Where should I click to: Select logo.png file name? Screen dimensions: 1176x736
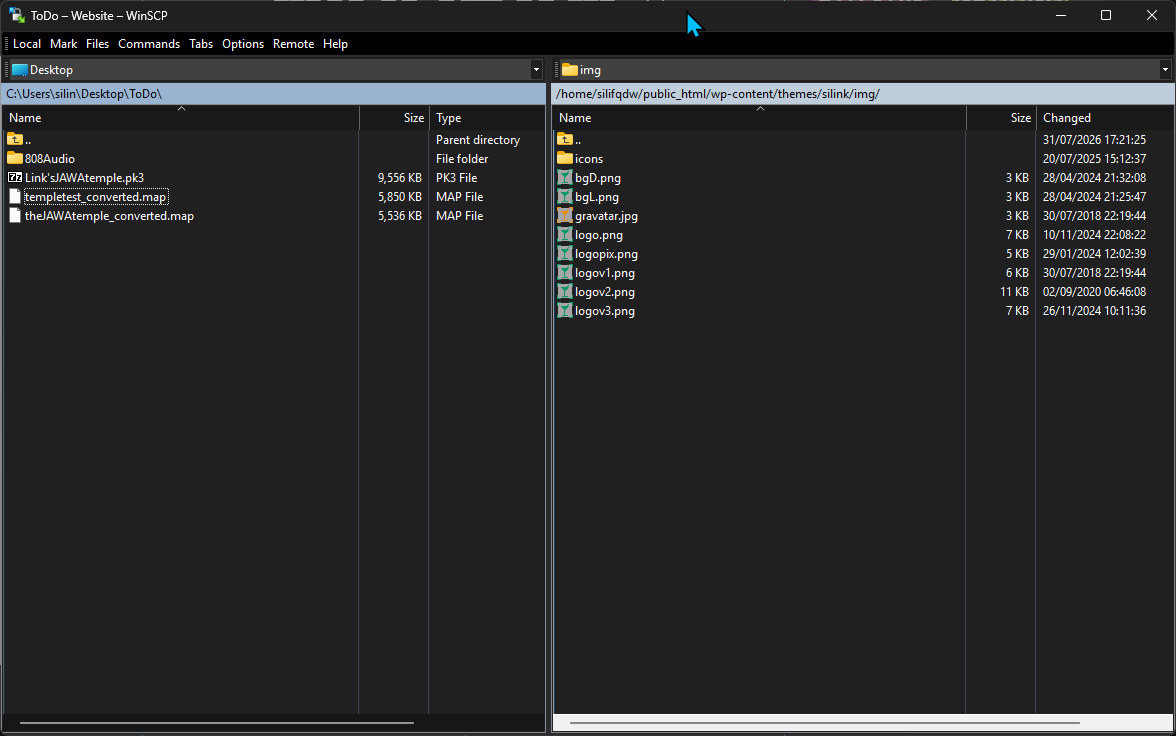[598, 235]
